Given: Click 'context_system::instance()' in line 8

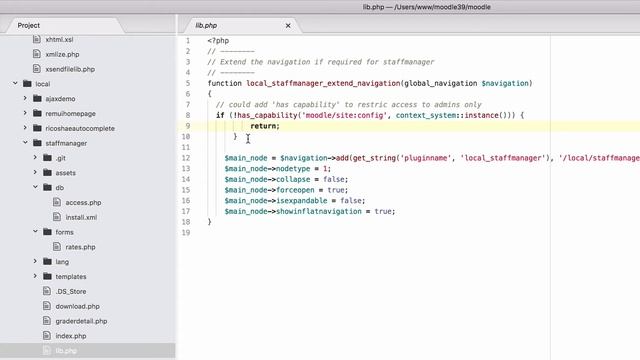Looking at the screenshot, I should (x=452, y=115).
